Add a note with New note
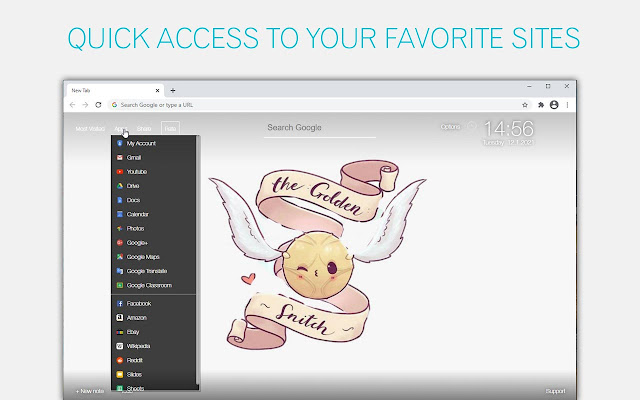 [90, 391]
